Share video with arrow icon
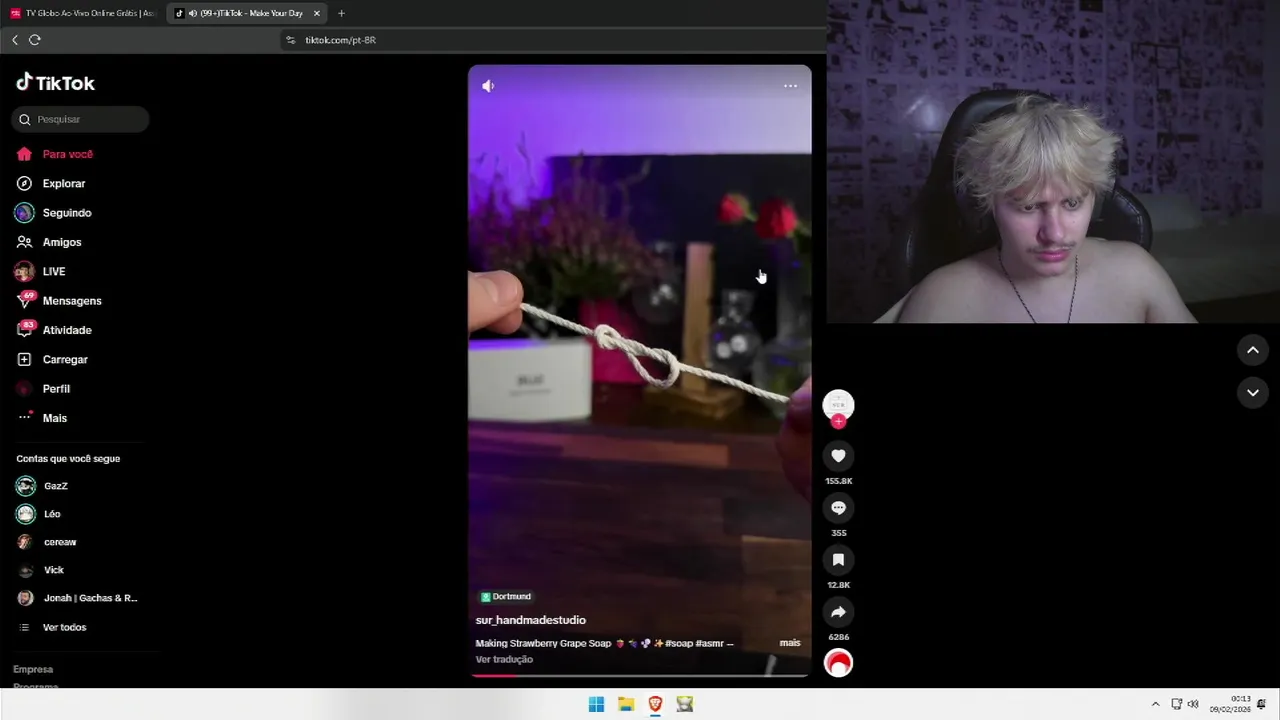Screen dimensions: 1280x720 pos(838,612)
